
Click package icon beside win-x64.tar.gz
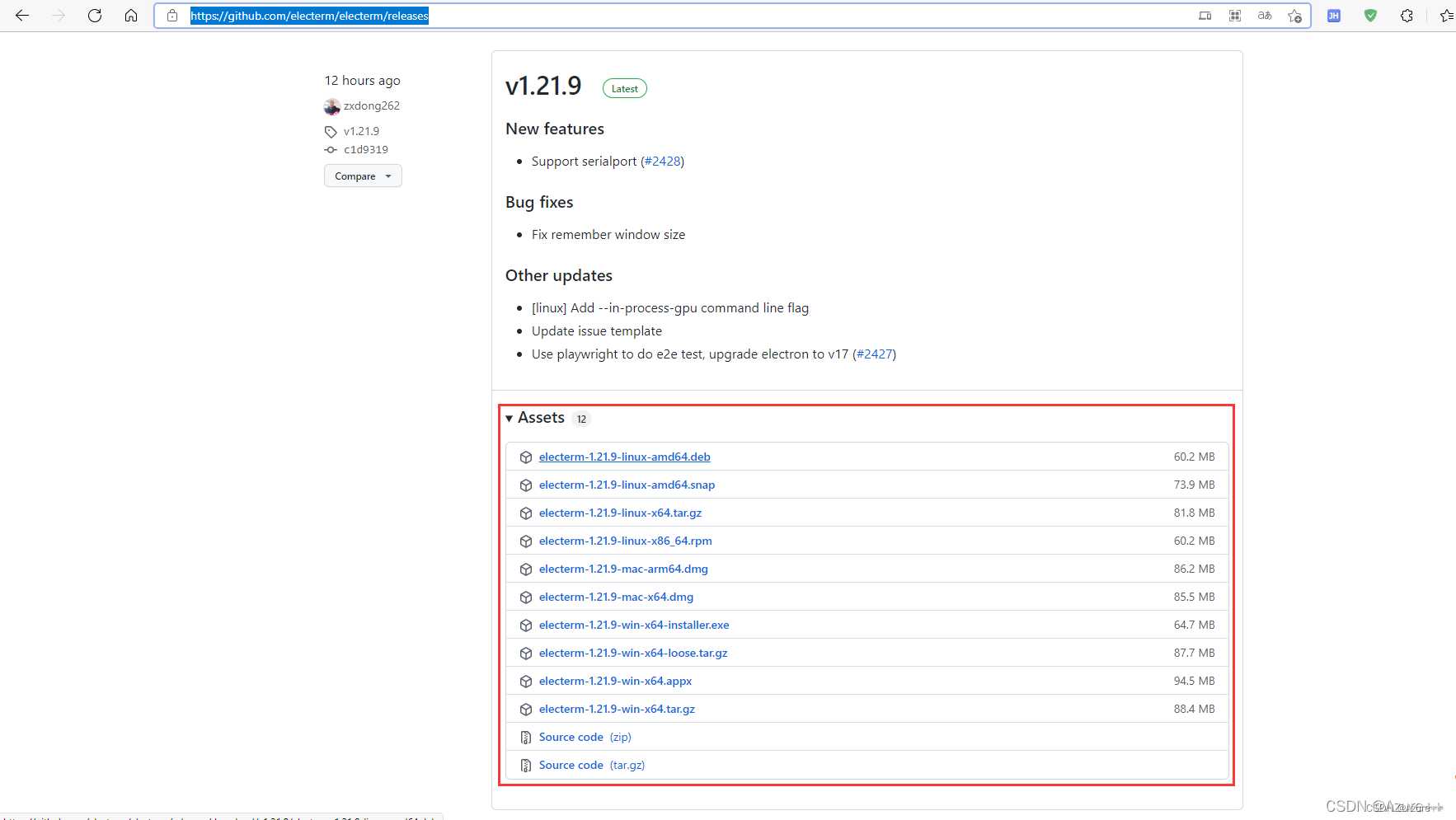click(x=526, y=710)
